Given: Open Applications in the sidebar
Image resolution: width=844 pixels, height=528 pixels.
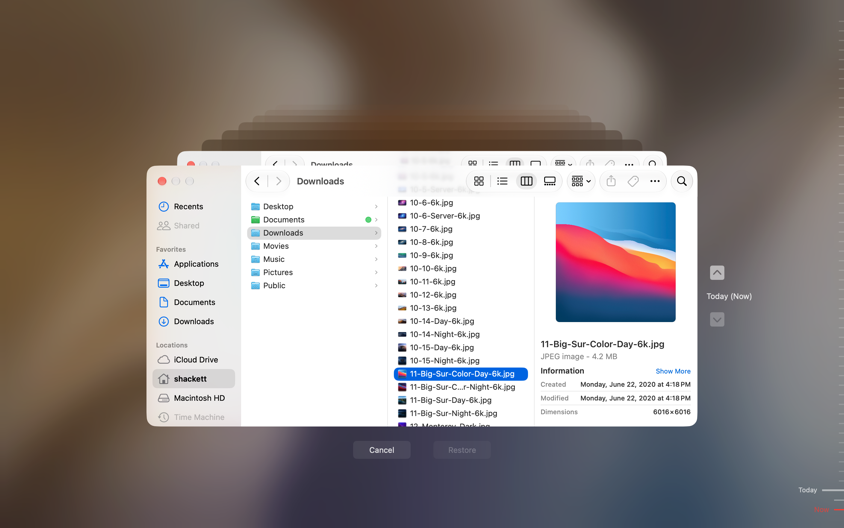Looking at the screenshot, I should (194, 264).
